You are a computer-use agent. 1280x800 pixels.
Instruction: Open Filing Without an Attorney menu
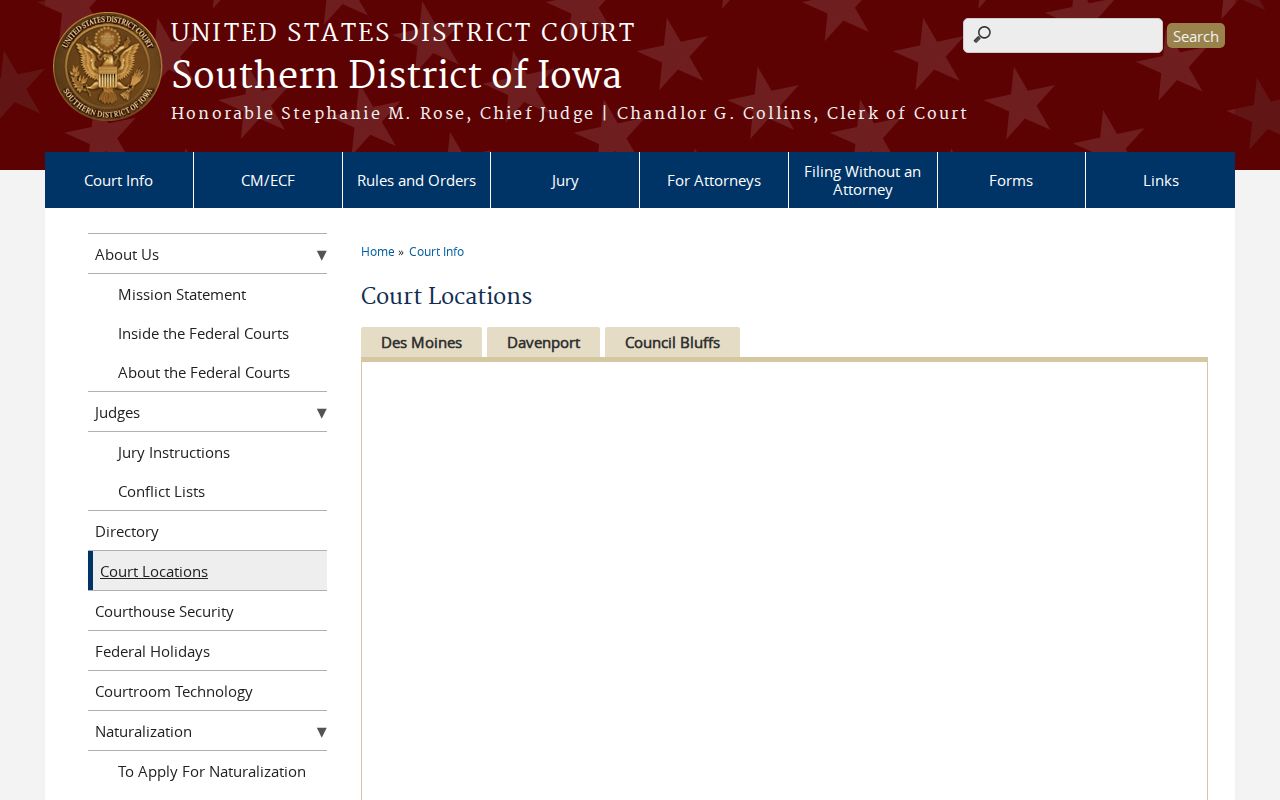click(863, 180)
